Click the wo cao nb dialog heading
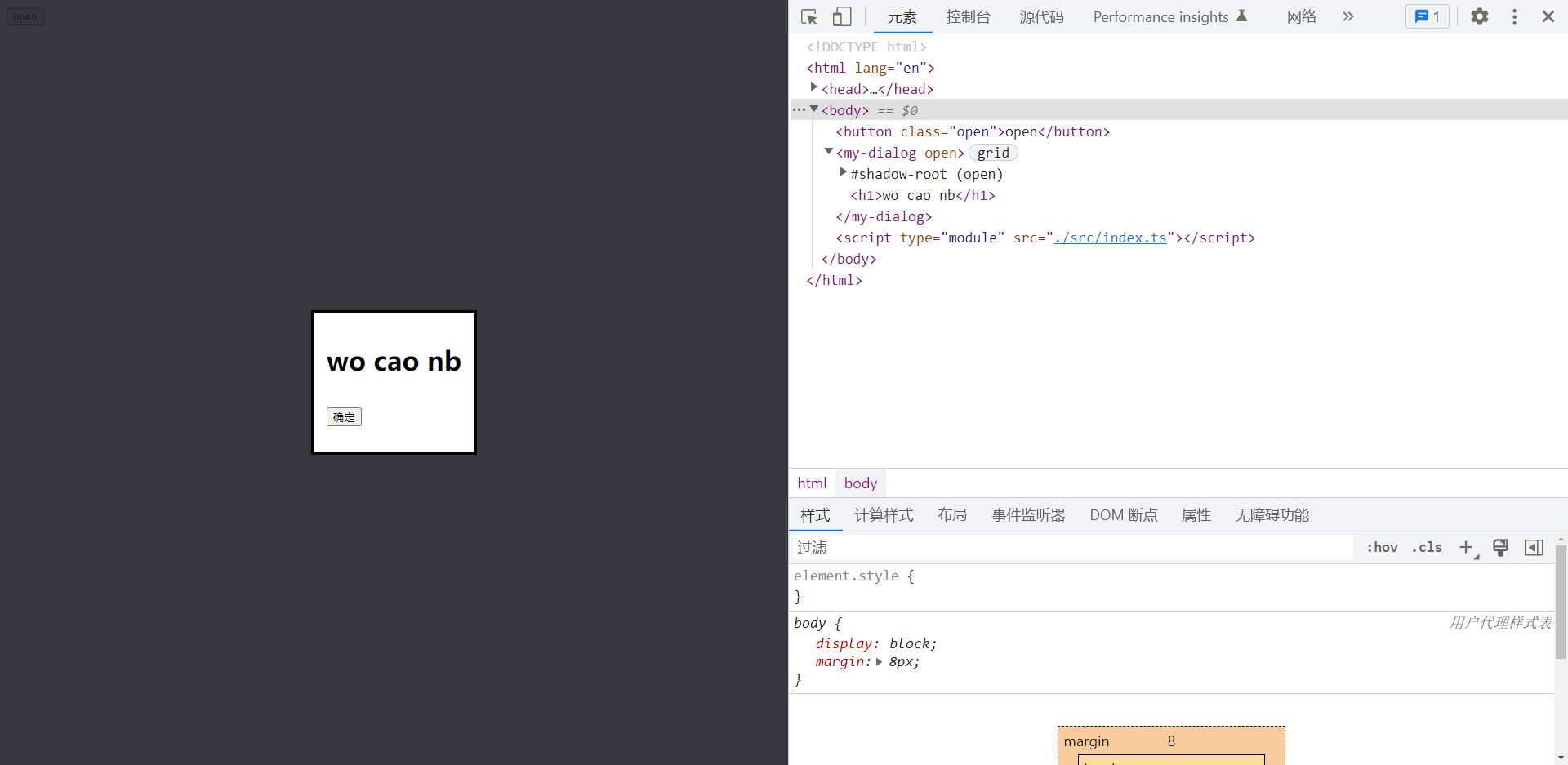This screenshot has height=765, width=1568. [x=394, y=362]
